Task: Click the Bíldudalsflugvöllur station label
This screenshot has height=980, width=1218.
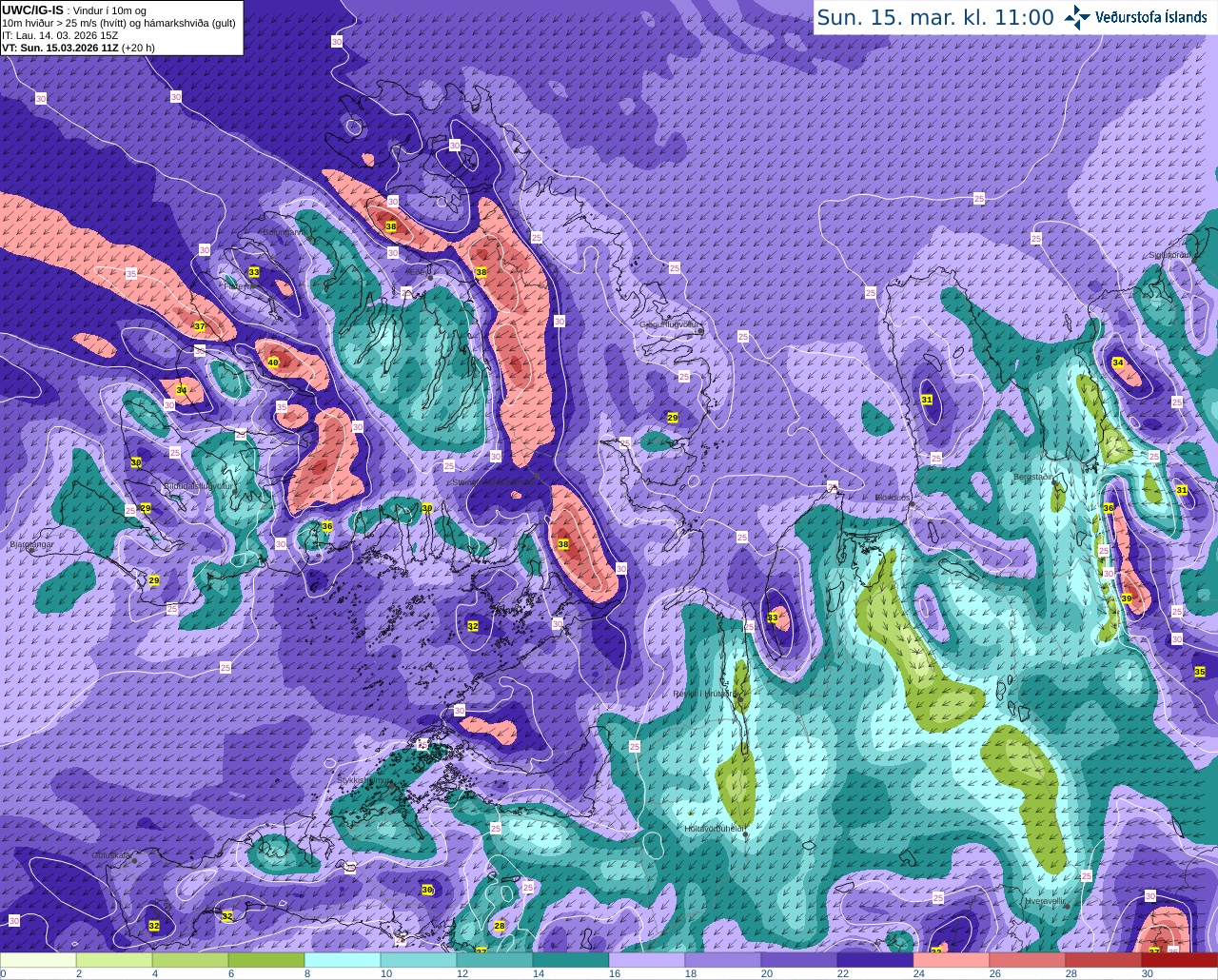Action: [x=198, y=485]
